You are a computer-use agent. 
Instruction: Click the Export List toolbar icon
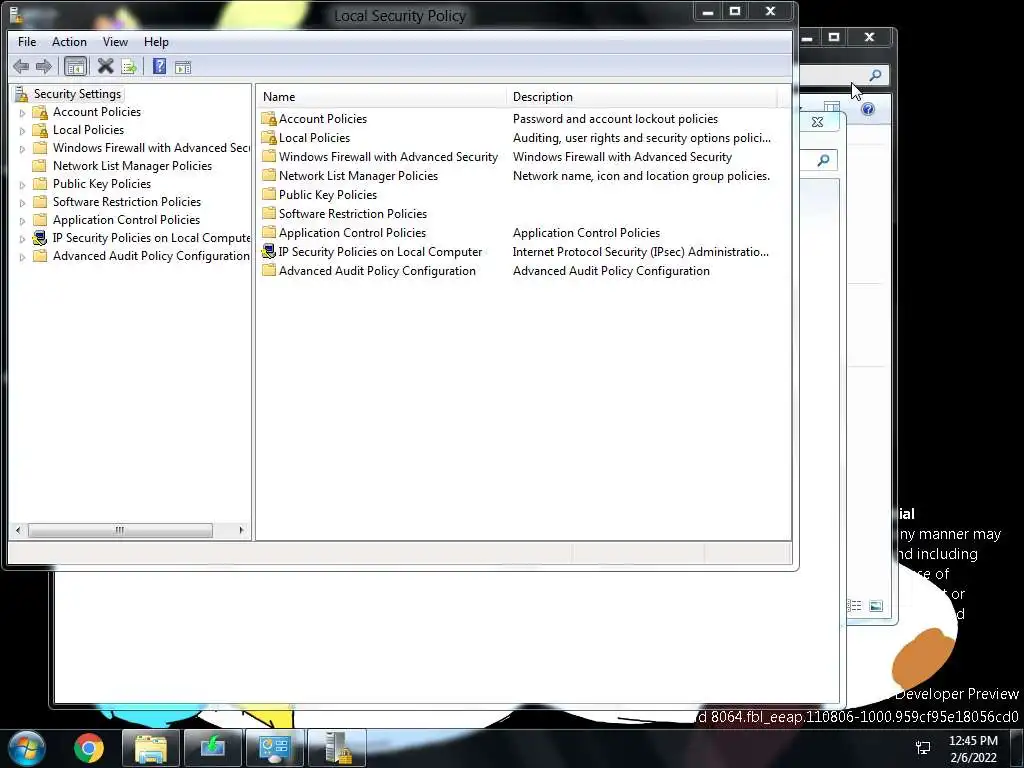[x=129, y=67]
